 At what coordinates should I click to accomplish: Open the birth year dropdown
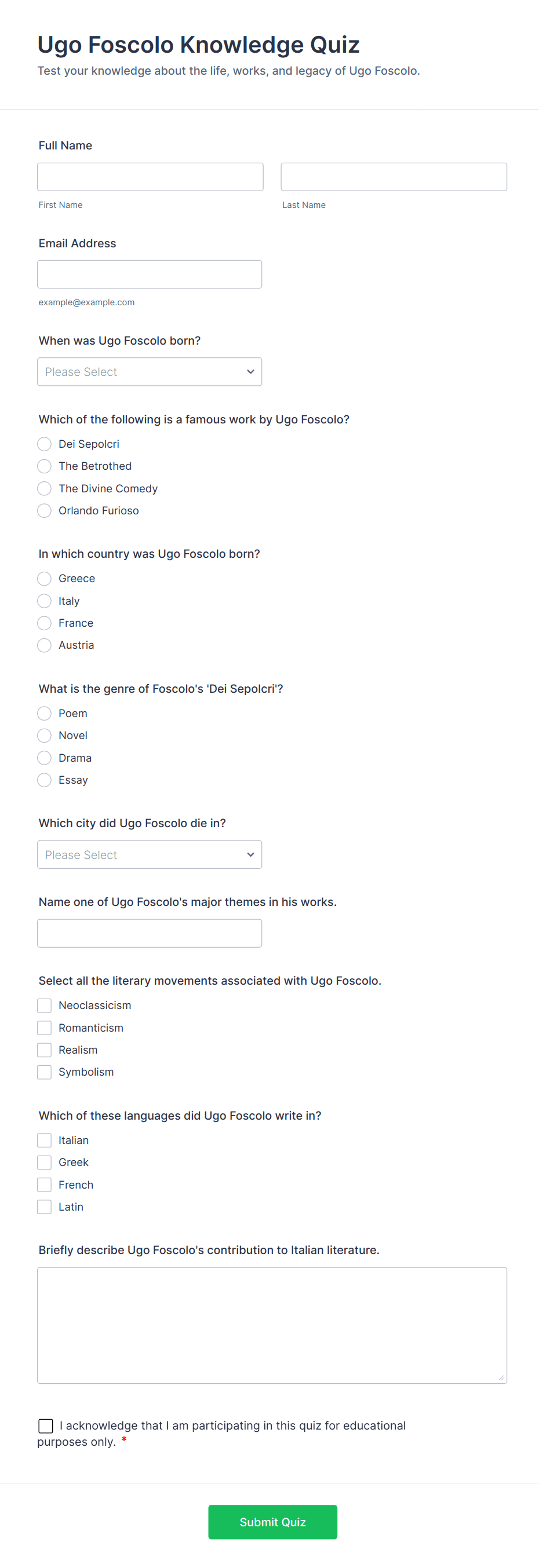[x=149, y=371]
